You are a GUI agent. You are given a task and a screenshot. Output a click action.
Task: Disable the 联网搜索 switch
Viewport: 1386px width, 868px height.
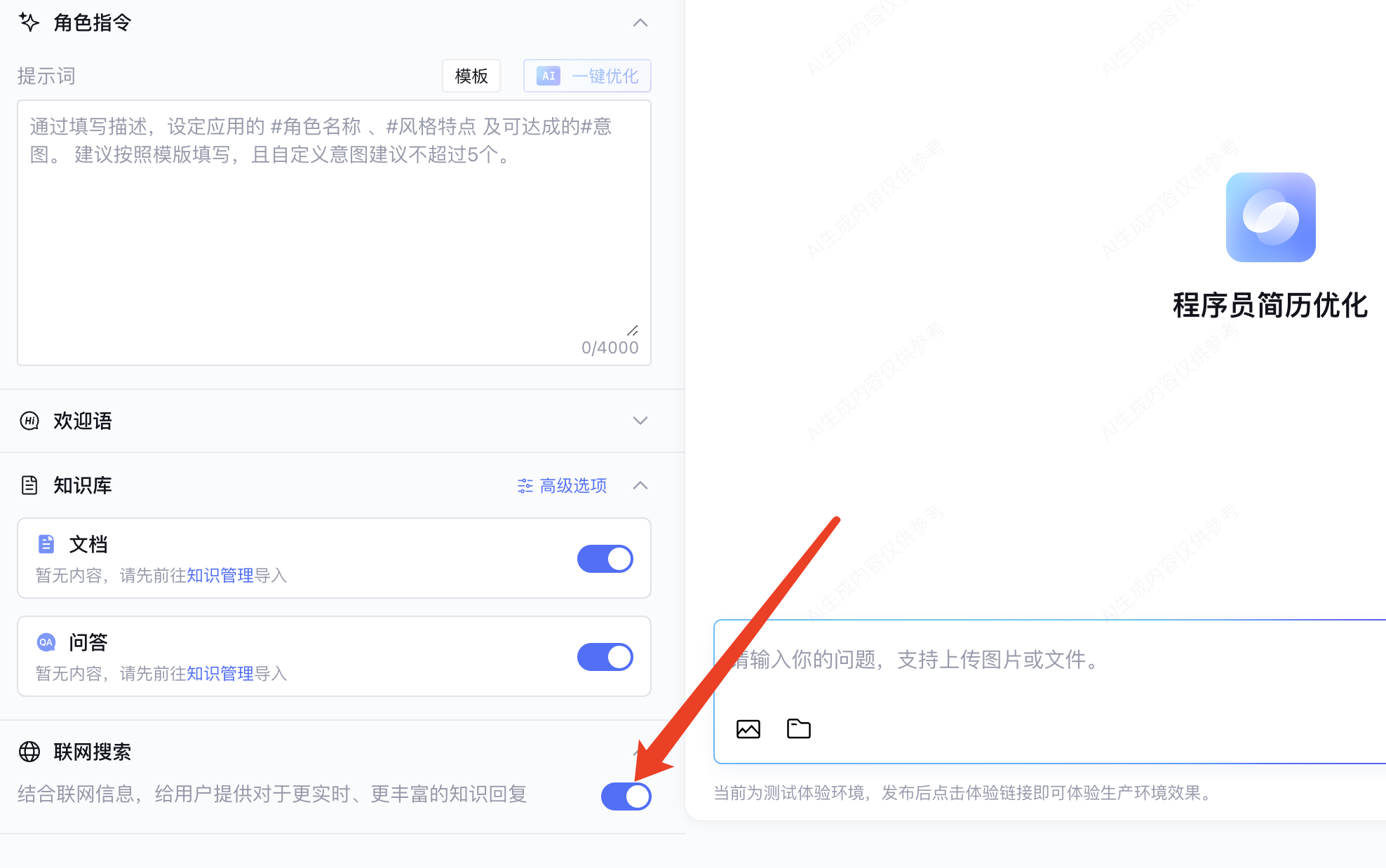click(626, 796)
